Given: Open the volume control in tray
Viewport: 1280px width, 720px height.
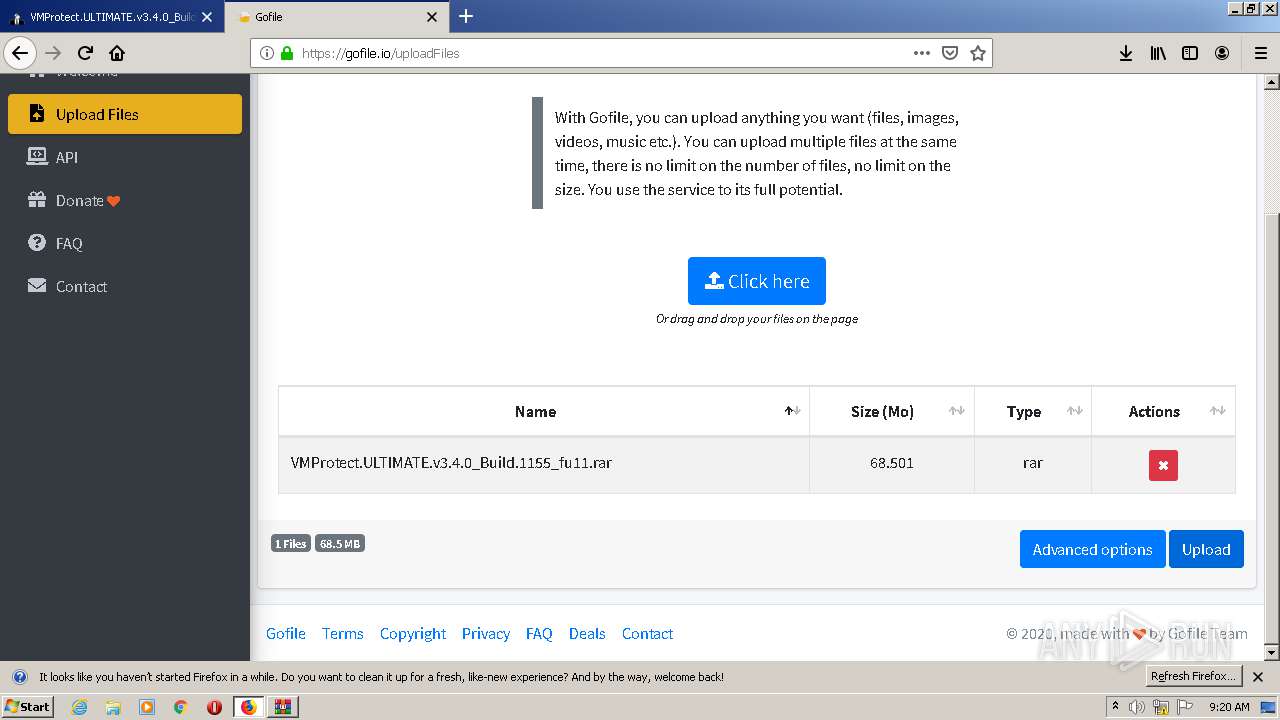Looking at the screenshot, I should coord(1137,707).
